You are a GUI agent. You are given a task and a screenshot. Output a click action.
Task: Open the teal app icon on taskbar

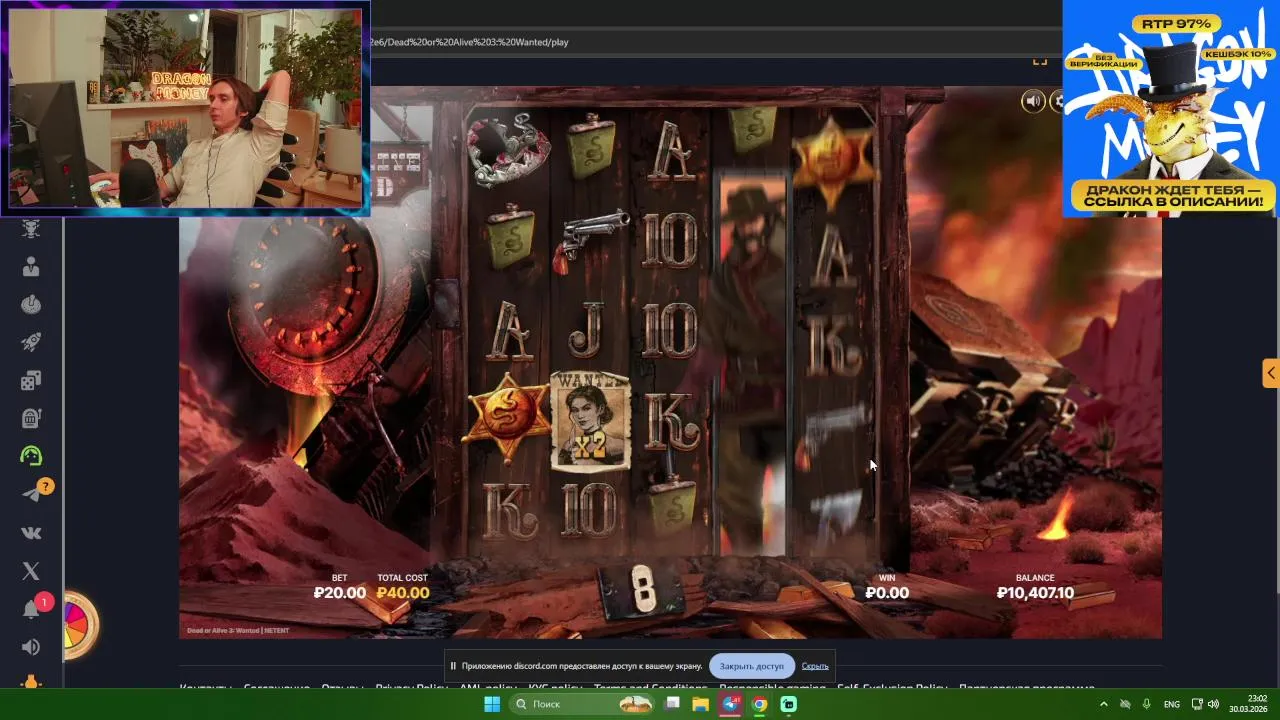coord(789,704)
